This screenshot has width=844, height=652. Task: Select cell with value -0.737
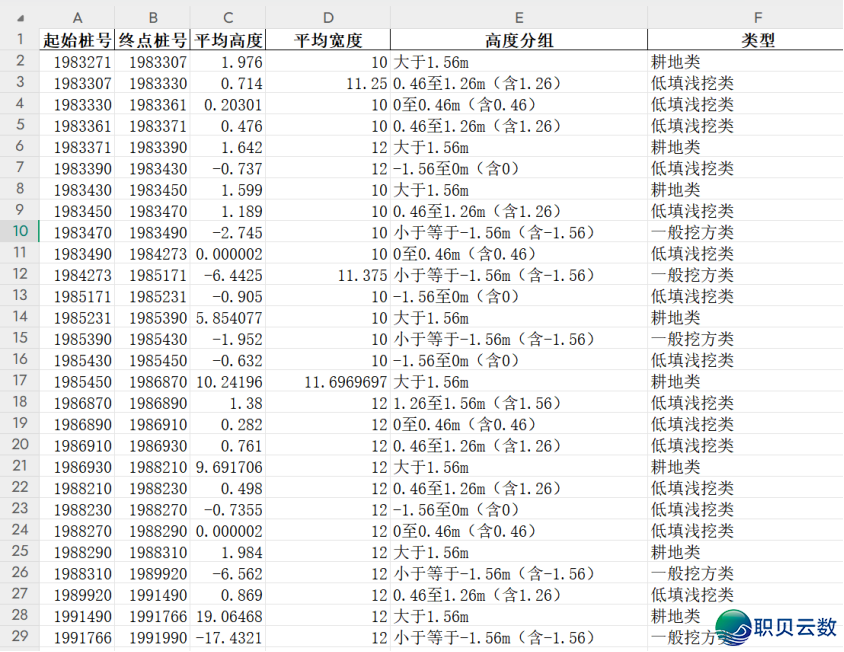228,169
